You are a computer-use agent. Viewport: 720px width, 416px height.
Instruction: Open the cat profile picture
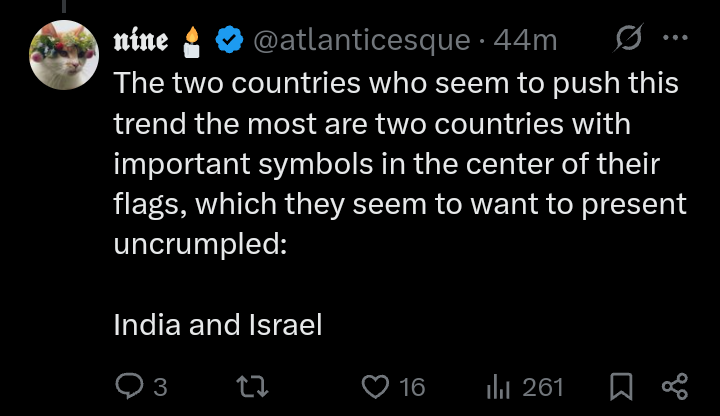coord(64,54)
